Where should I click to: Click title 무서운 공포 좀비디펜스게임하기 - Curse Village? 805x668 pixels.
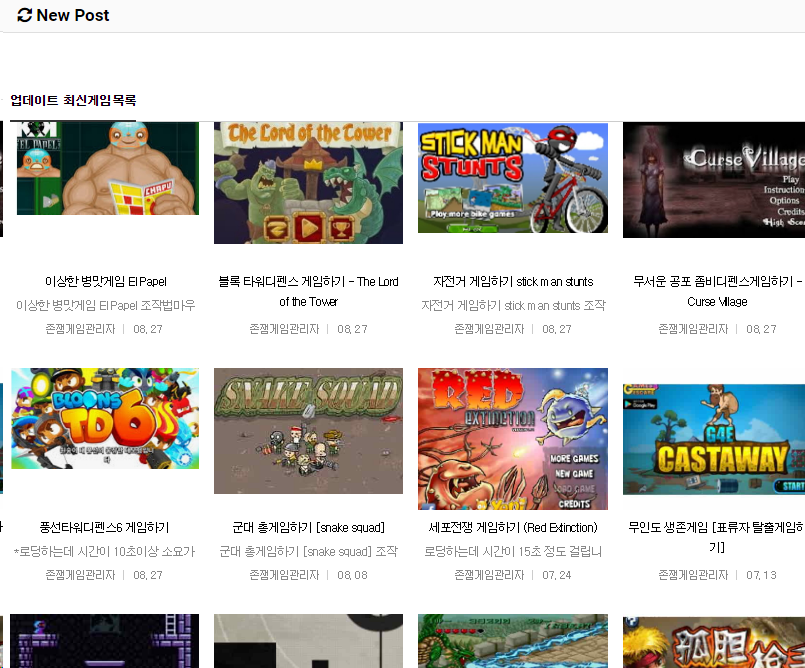click(717, 291)
